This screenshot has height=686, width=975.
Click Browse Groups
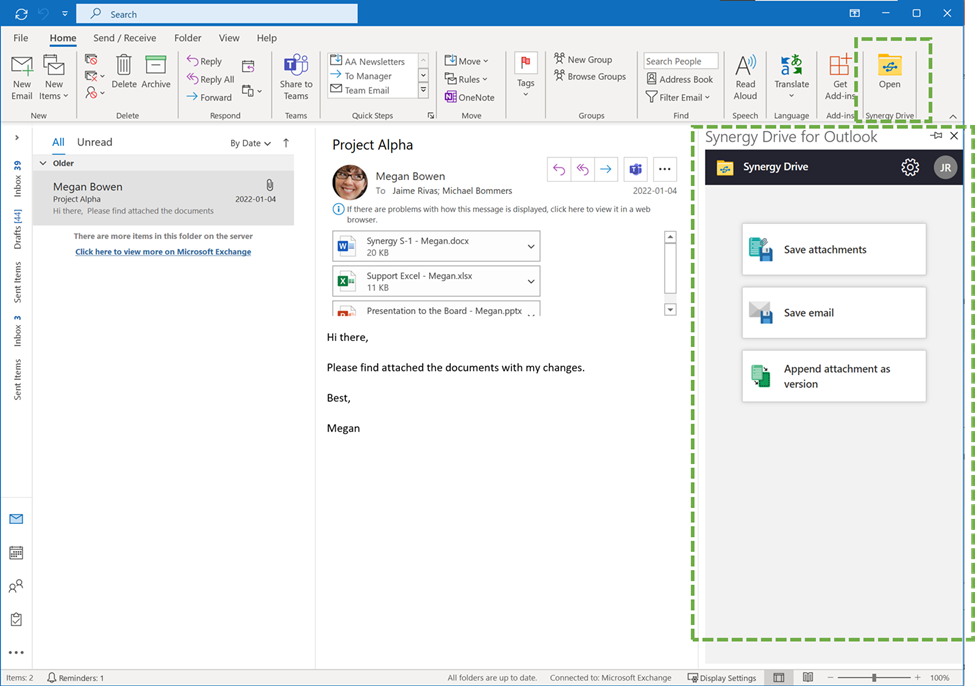click(x=590, y=76)
